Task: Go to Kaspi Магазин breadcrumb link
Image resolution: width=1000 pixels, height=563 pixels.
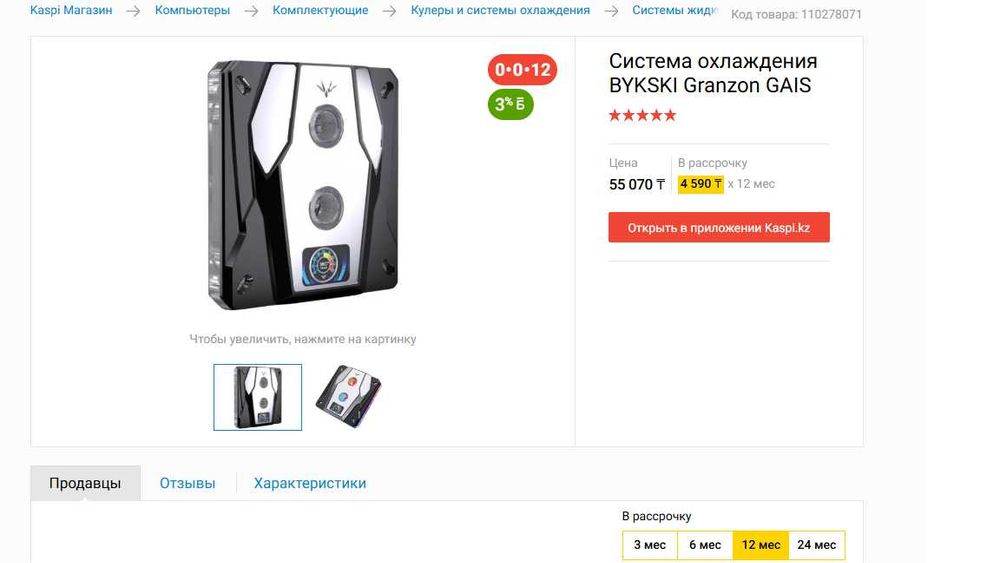Action: (71, 10)
